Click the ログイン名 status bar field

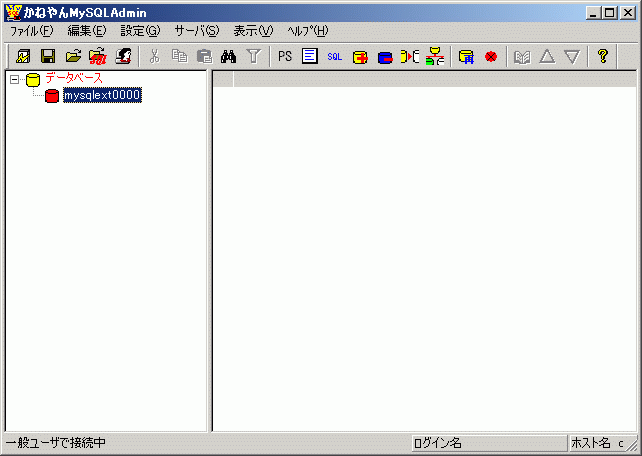tap(489, 443)
